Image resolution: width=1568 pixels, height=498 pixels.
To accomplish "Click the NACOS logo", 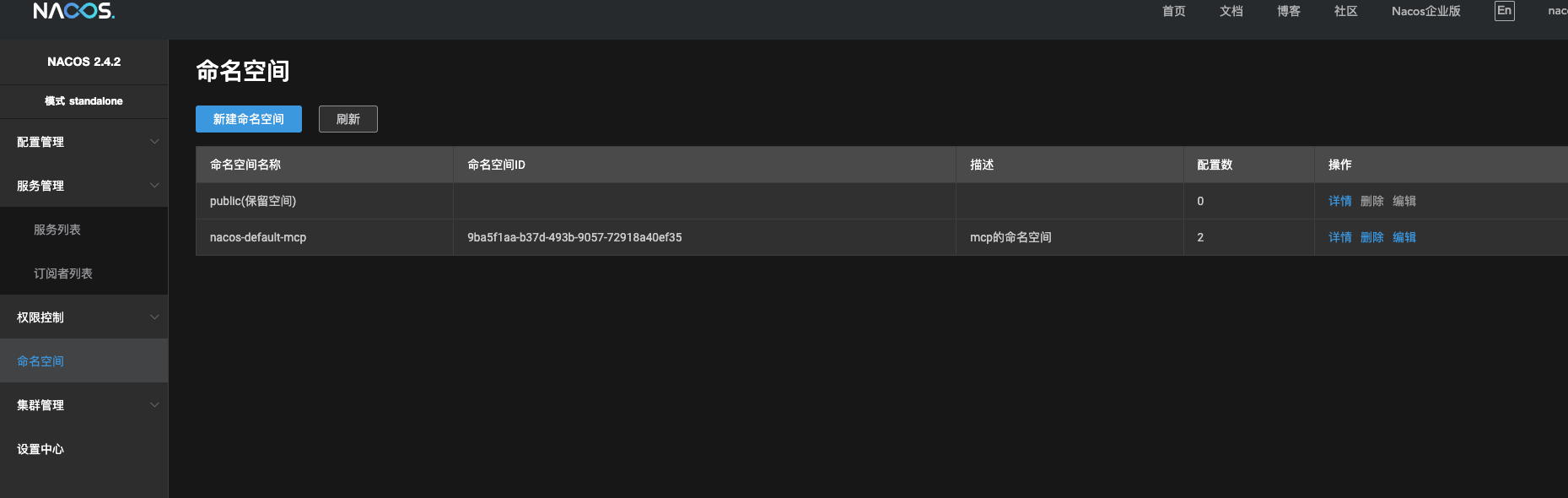I will pos(74,11).
